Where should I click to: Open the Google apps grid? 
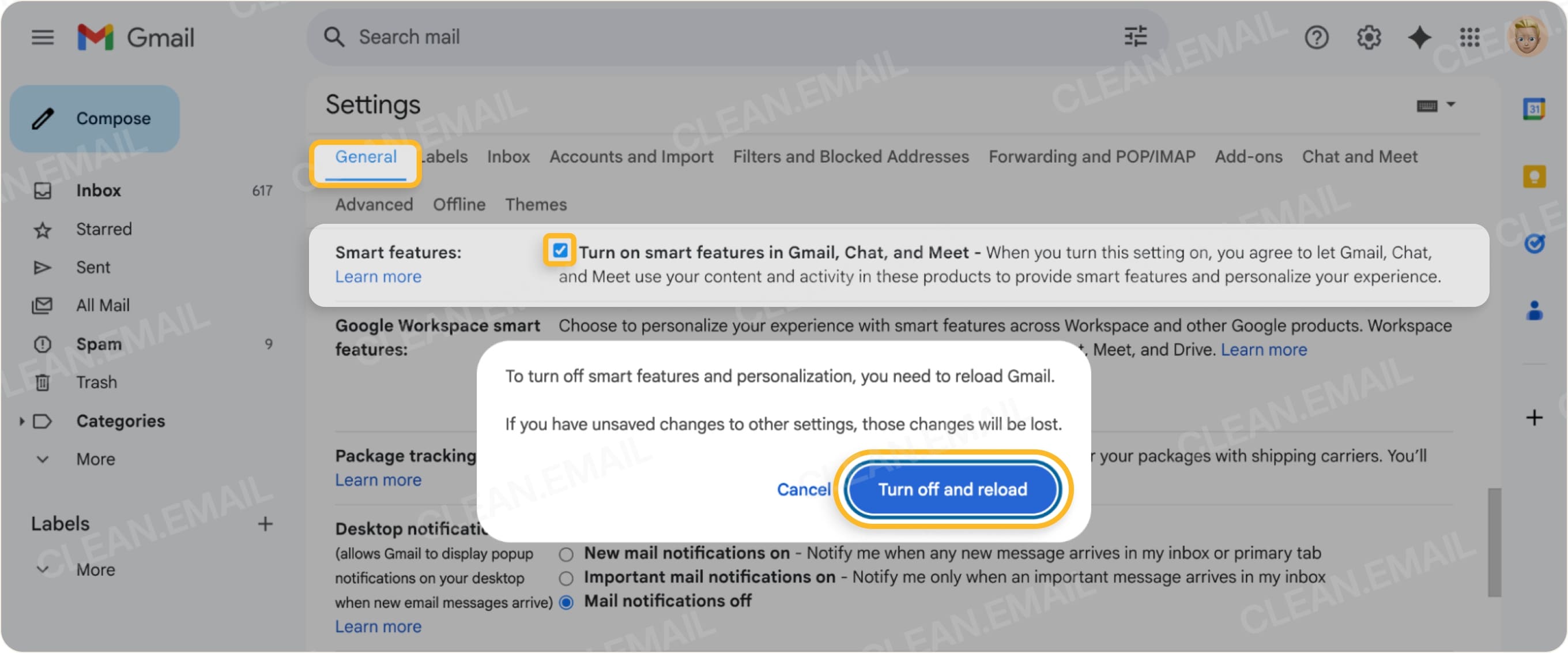[x=1469, y=37]
